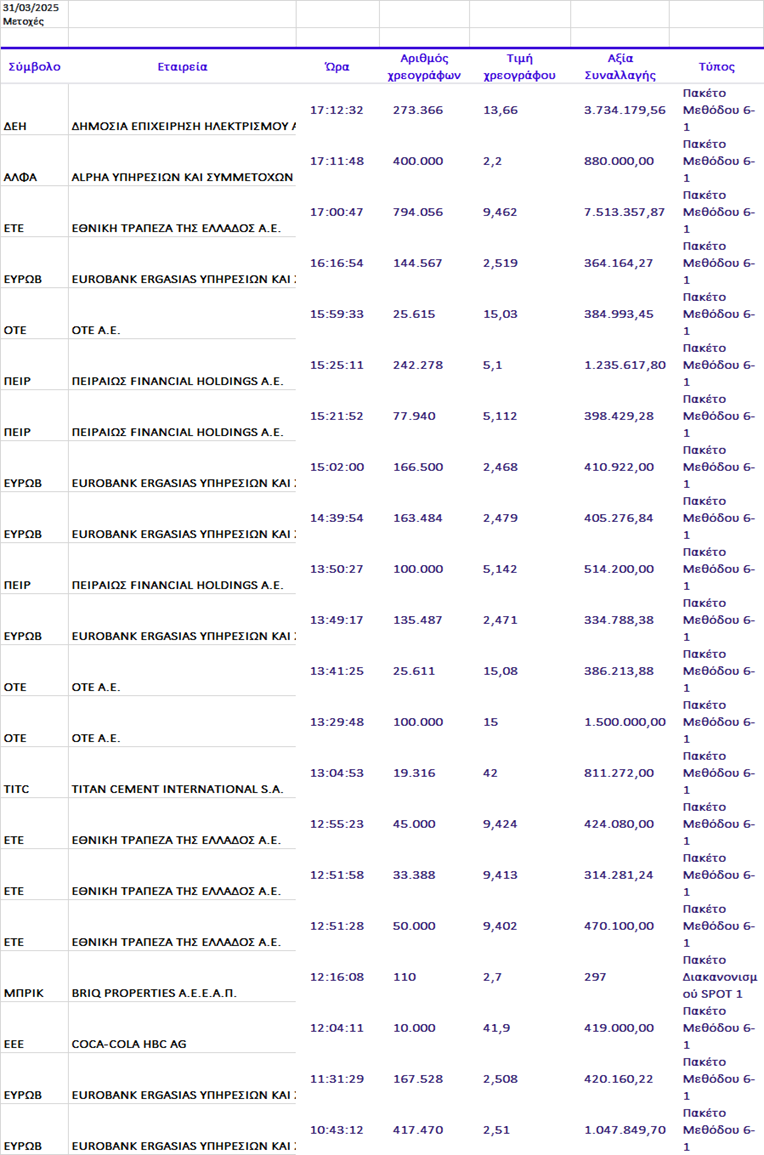Select the value cell 1.047.849,70
Image resolution: width=764 pixels, height=1155 pixels.
click(x=625, y=1129)
